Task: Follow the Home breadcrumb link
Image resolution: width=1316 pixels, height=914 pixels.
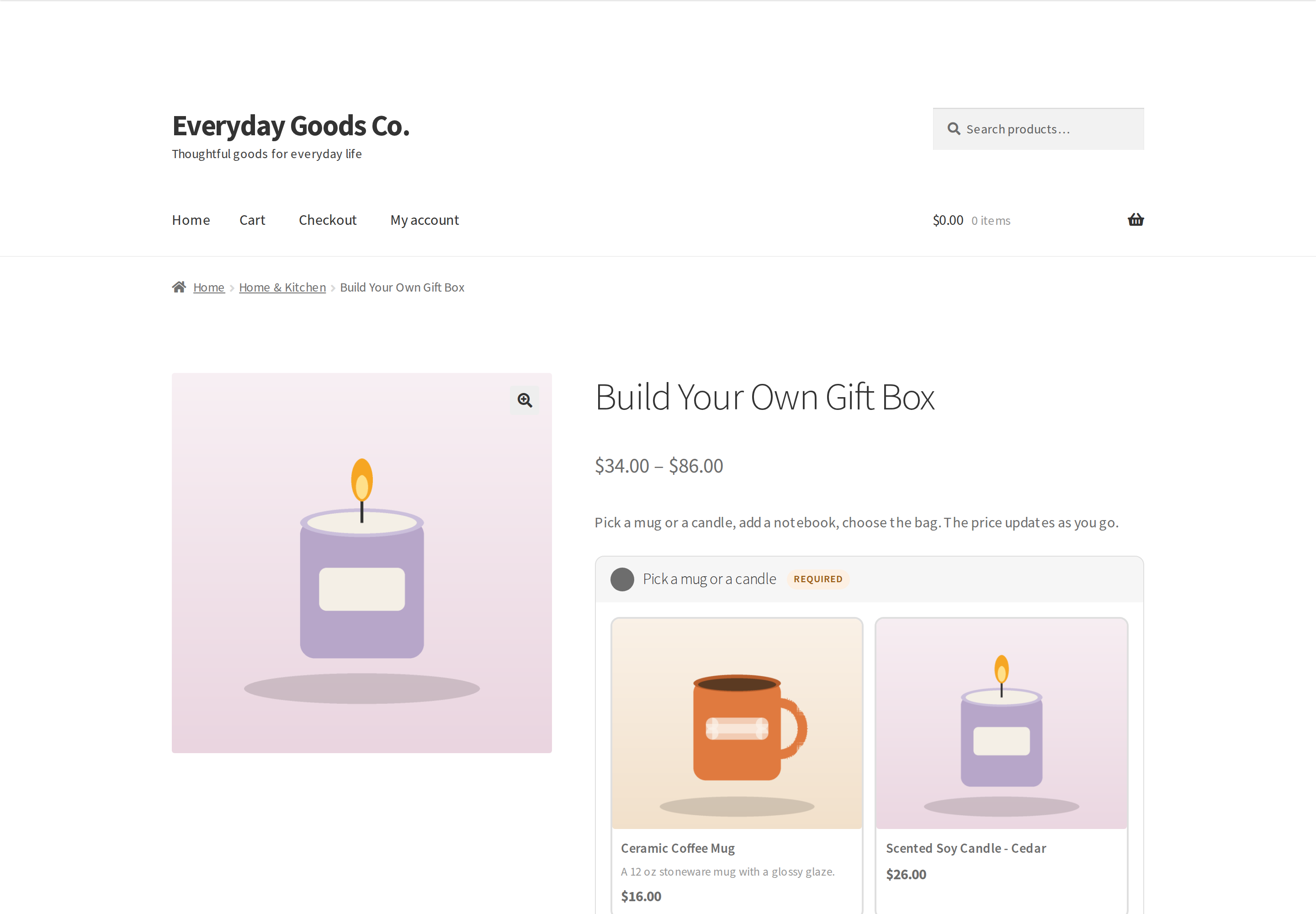Action: coord(208,287)
